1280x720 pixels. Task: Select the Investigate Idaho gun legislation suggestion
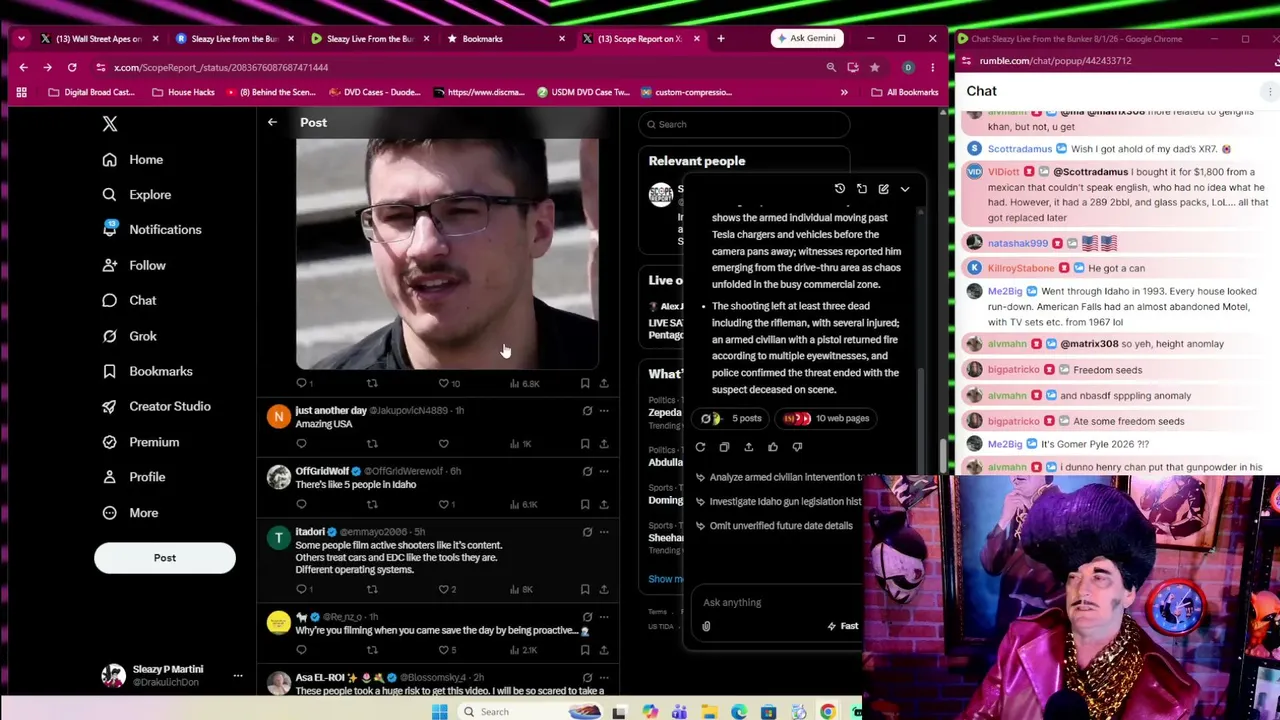[777, 502]
